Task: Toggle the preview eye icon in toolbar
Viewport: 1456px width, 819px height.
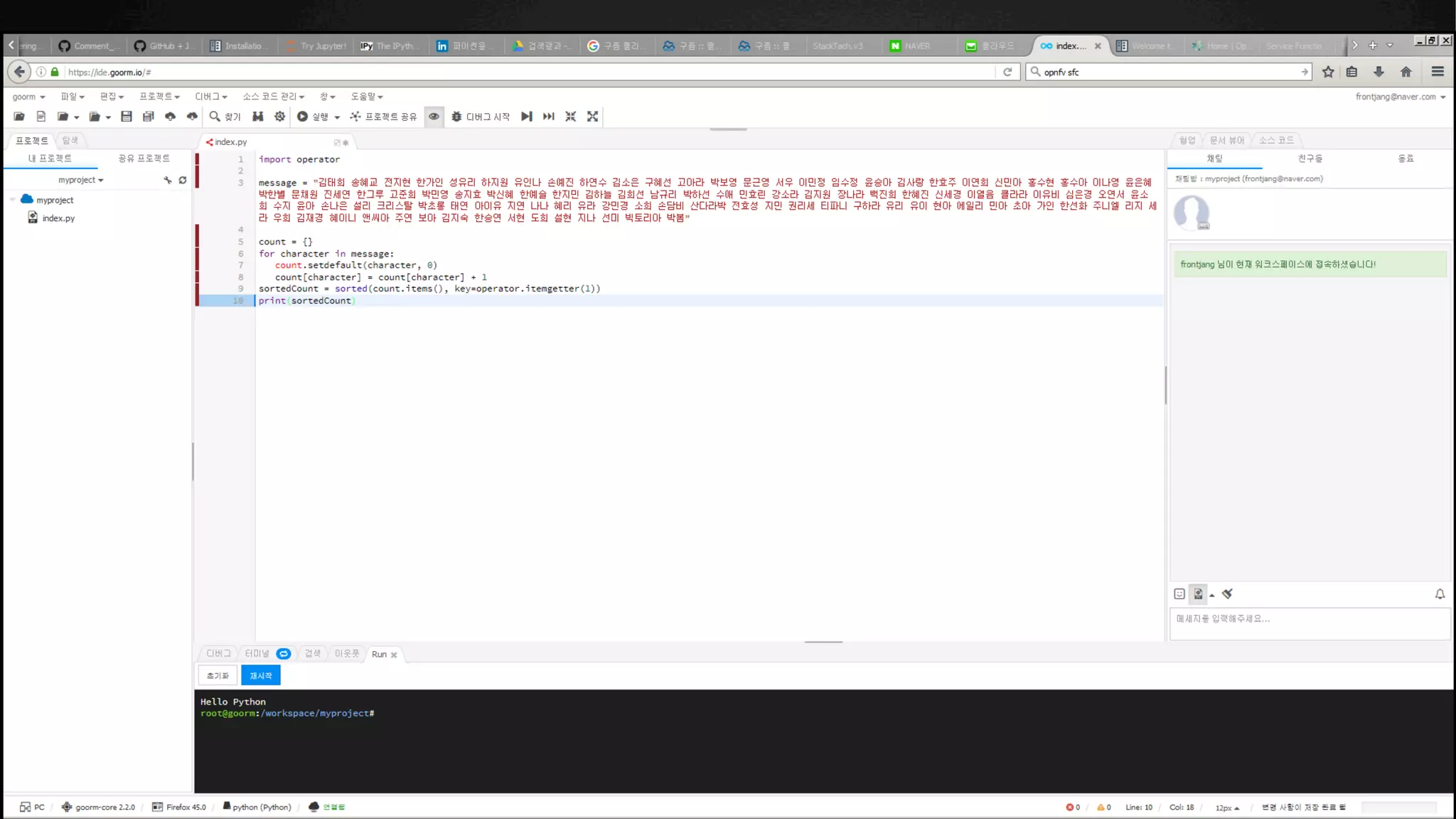Action: pyautogui.click(x=434, y=117)
